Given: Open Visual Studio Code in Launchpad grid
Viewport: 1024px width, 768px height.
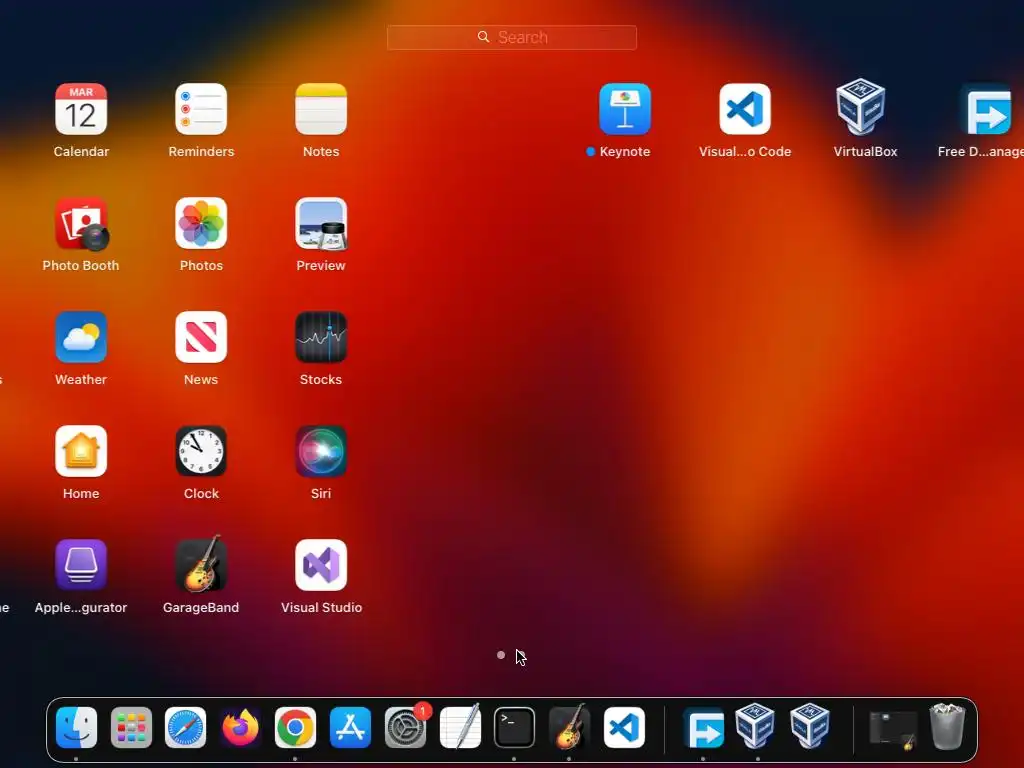Looking at the screenshot, I should 745,109.
